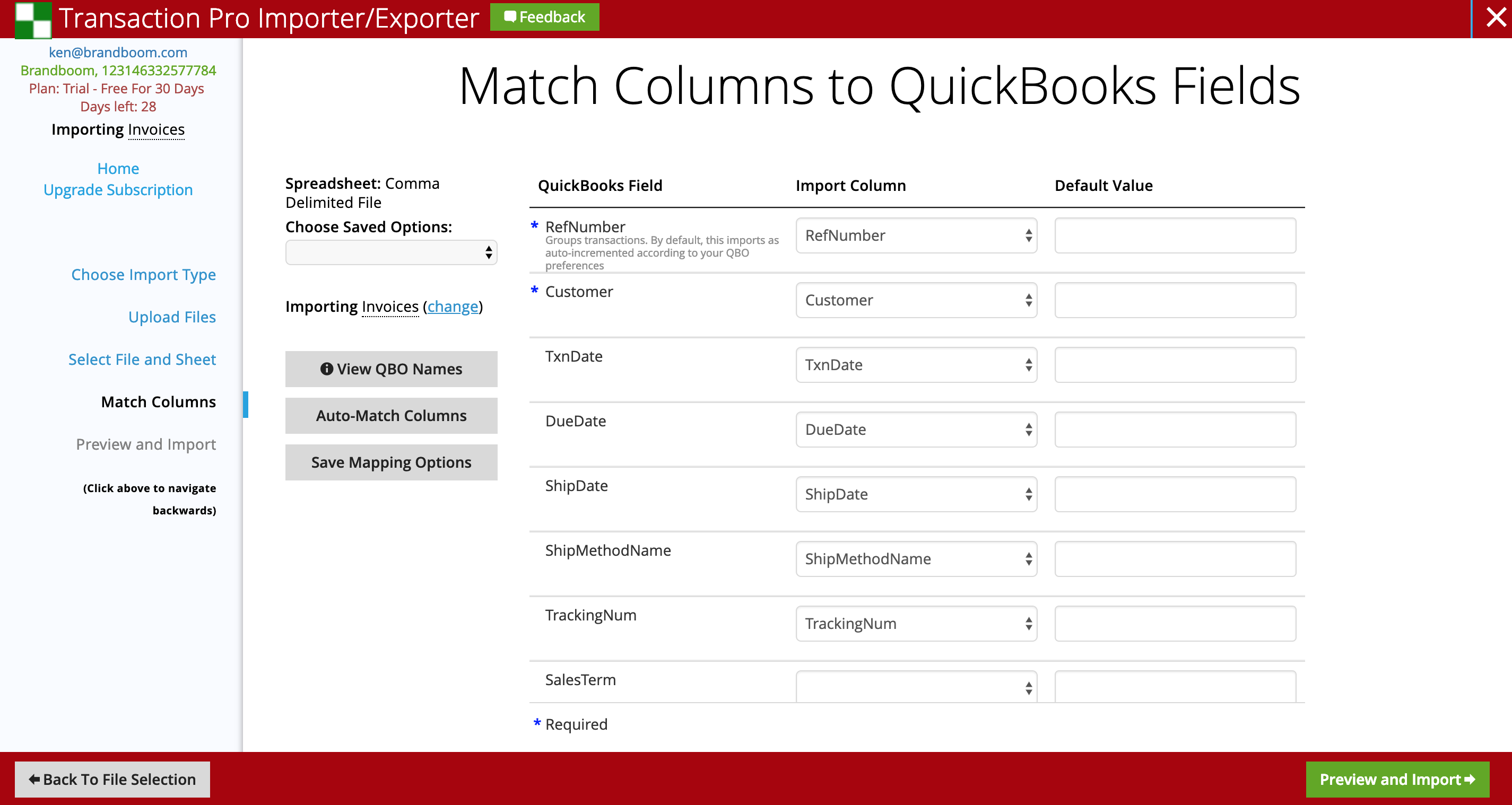Click the DueDate default value field
The image size is (1512, 805).
pyautogui.click(x=1175, y=430)
